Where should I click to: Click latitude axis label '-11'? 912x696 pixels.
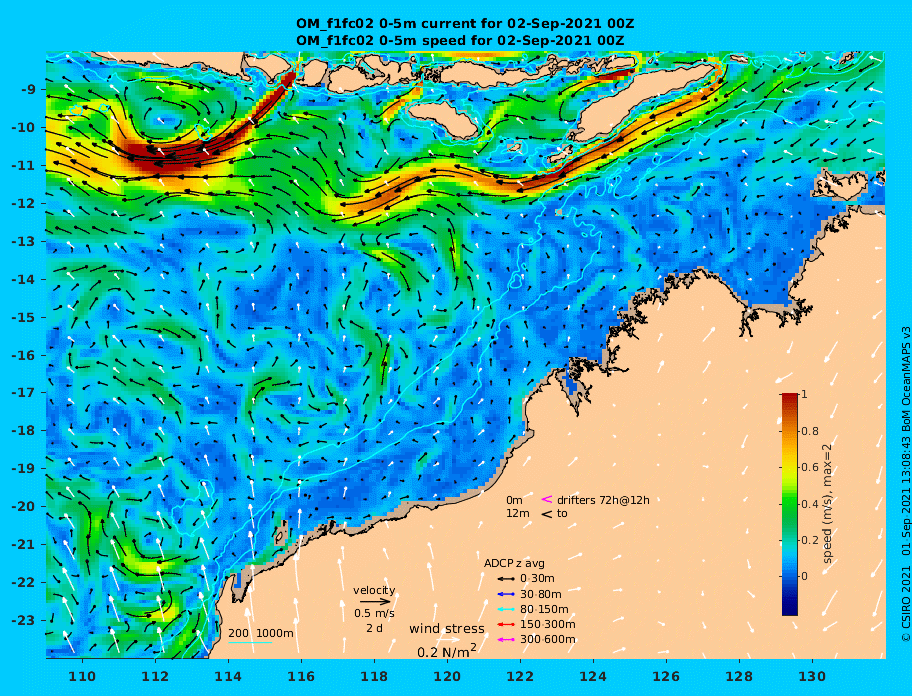(23, 166)
